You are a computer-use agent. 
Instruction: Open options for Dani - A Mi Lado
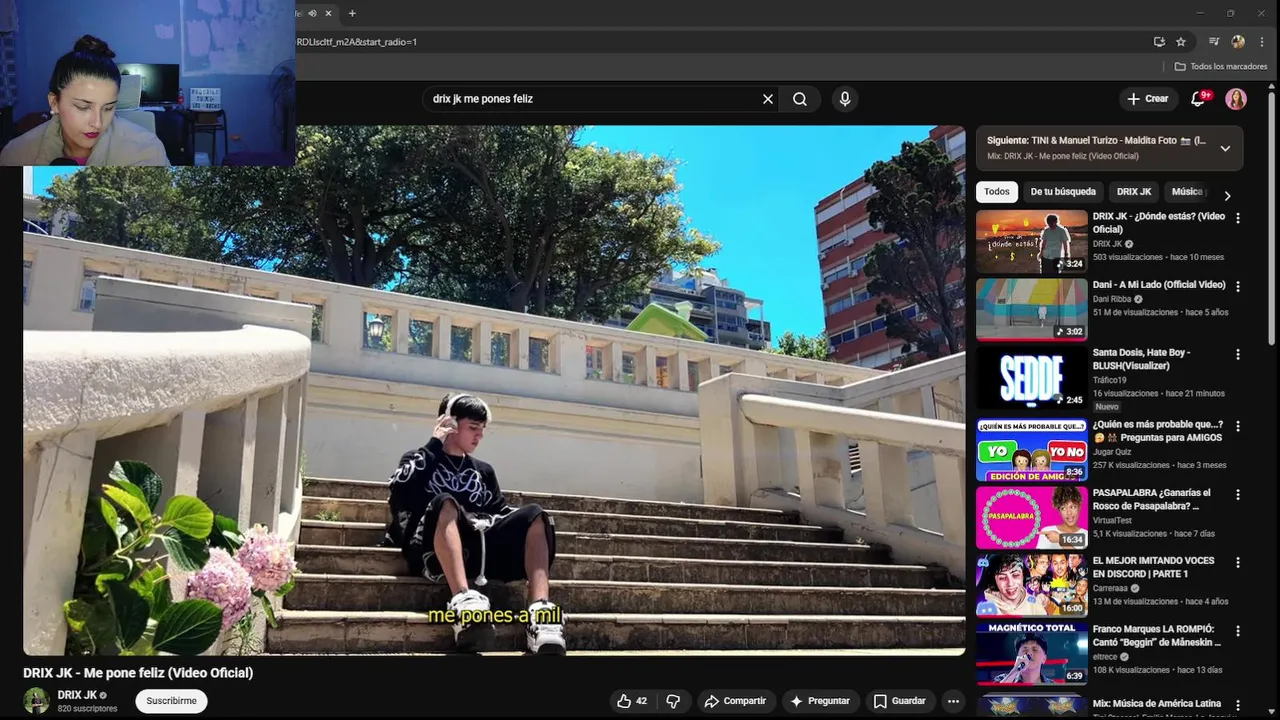tap(1238, 286)
